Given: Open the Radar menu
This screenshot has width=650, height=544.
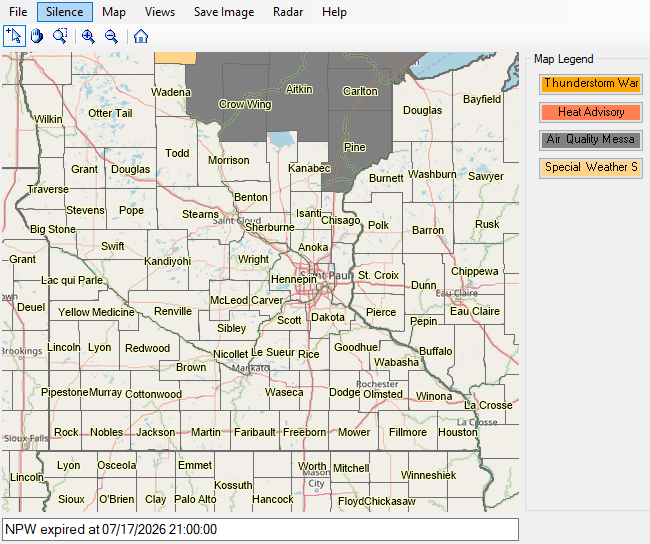Looking at the screenshot, I should 288,12.
